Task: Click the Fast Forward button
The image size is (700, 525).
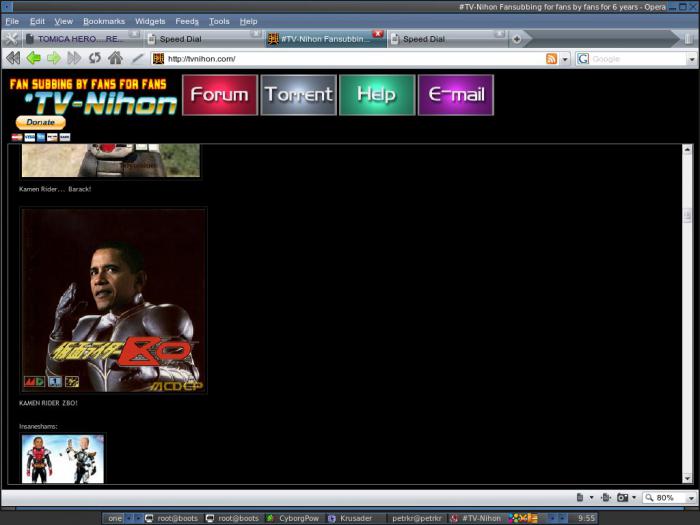Action: tap(74, 58)
